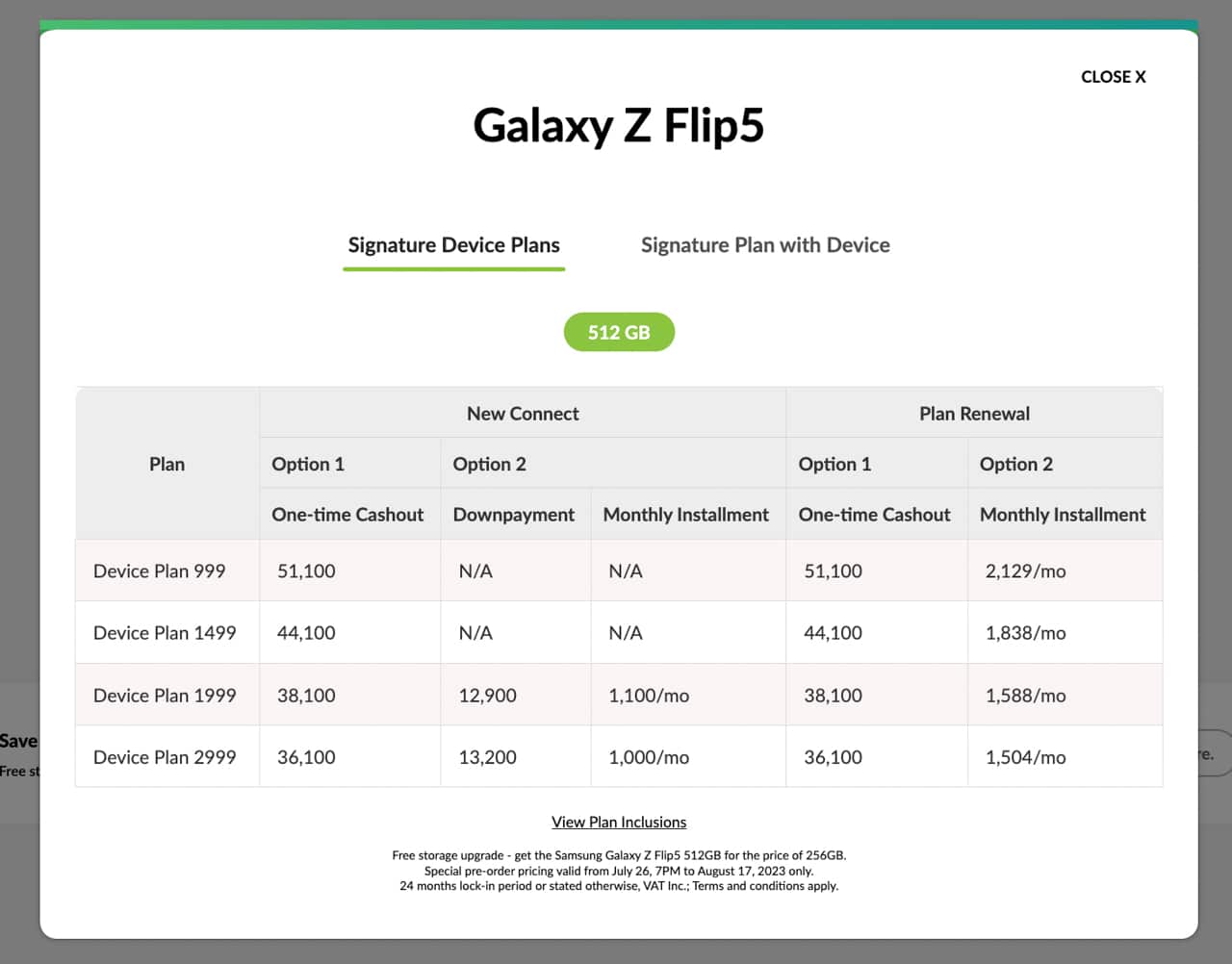Image resolution: width=1232 pixels, height=964 pixels.
Task: Click the 1,100/mo installment value
Action: [649, 695]
